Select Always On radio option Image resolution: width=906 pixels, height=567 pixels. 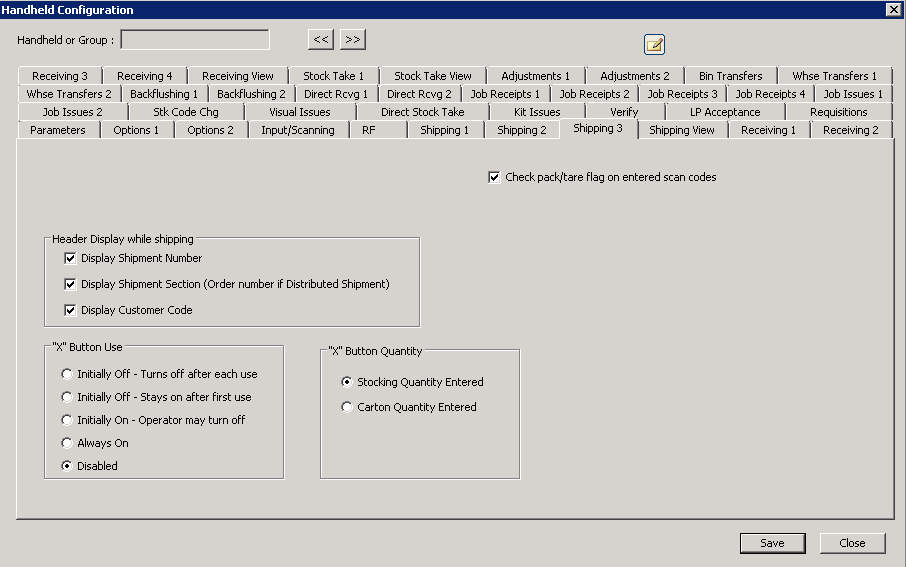click(67, 443)
